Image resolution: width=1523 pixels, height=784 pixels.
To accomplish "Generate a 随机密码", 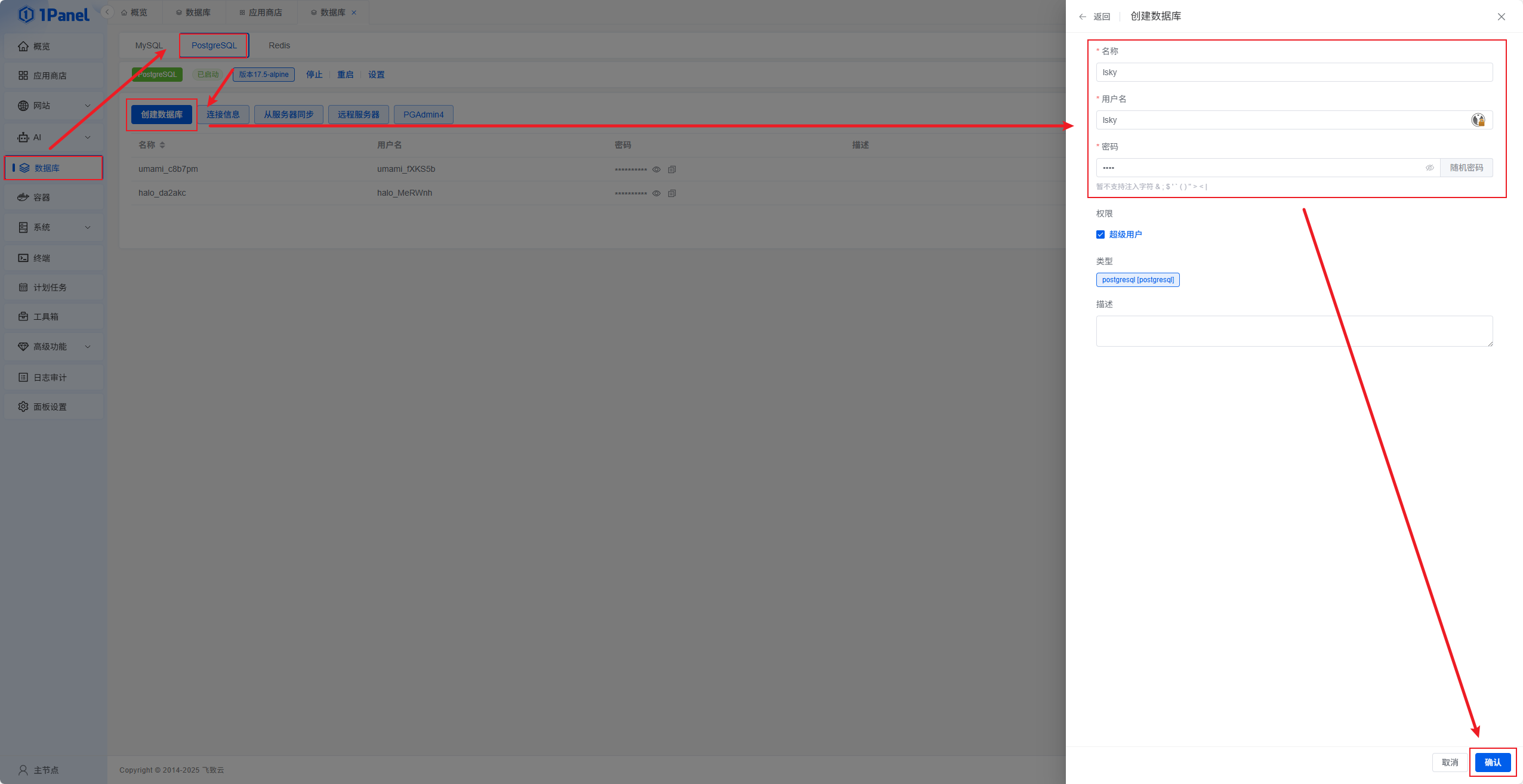I will pos(1467,168).
